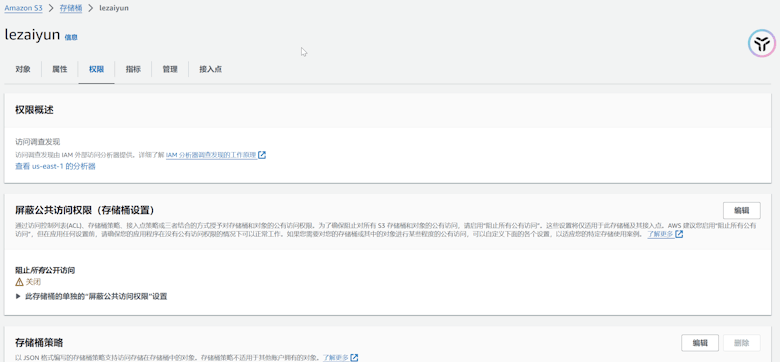Click the 阻止所有公开访问 label
The height and width of the screenshot is (362, 780).
coord(45,271)
